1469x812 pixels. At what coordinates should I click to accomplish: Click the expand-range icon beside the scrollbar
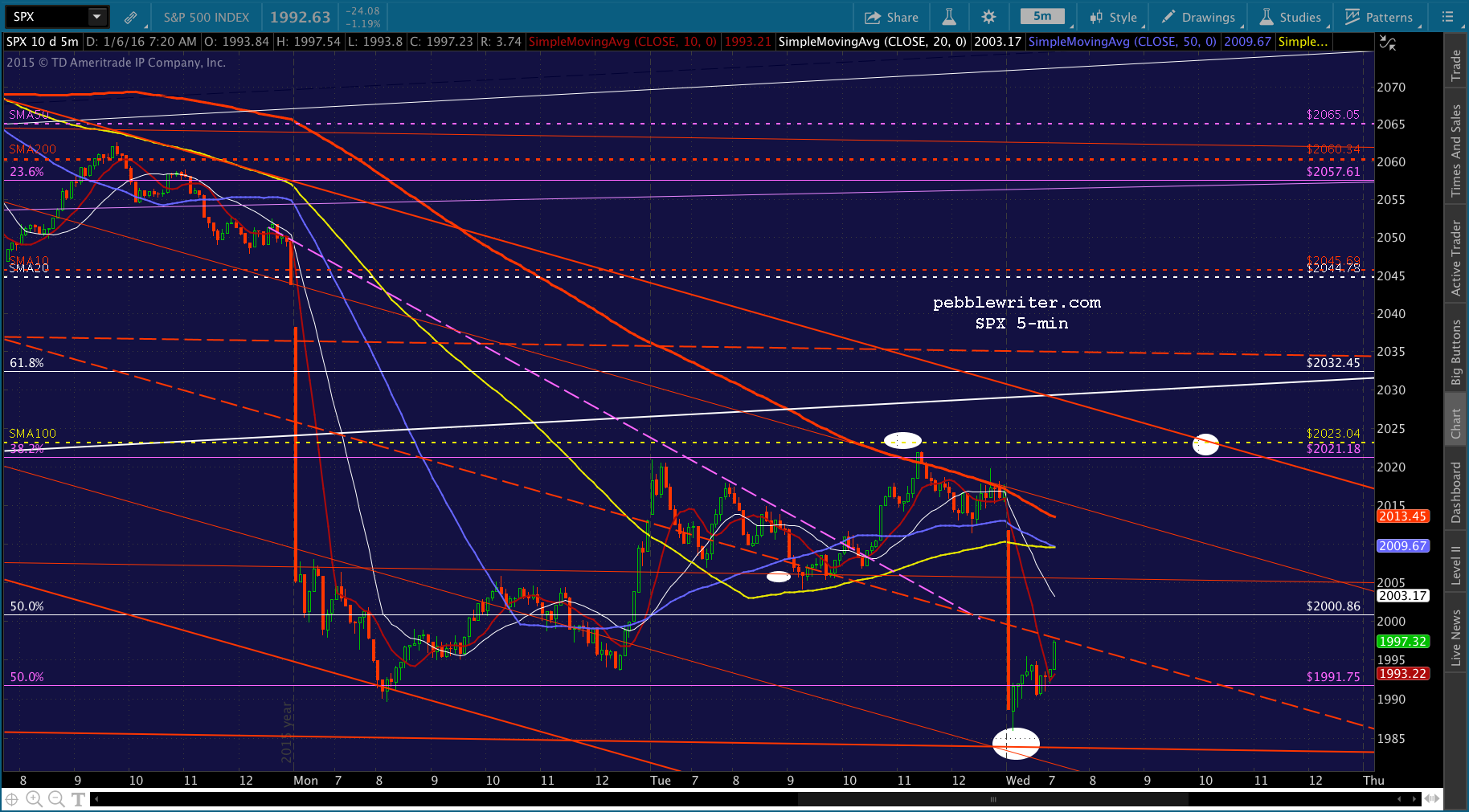click(1432, 799)
